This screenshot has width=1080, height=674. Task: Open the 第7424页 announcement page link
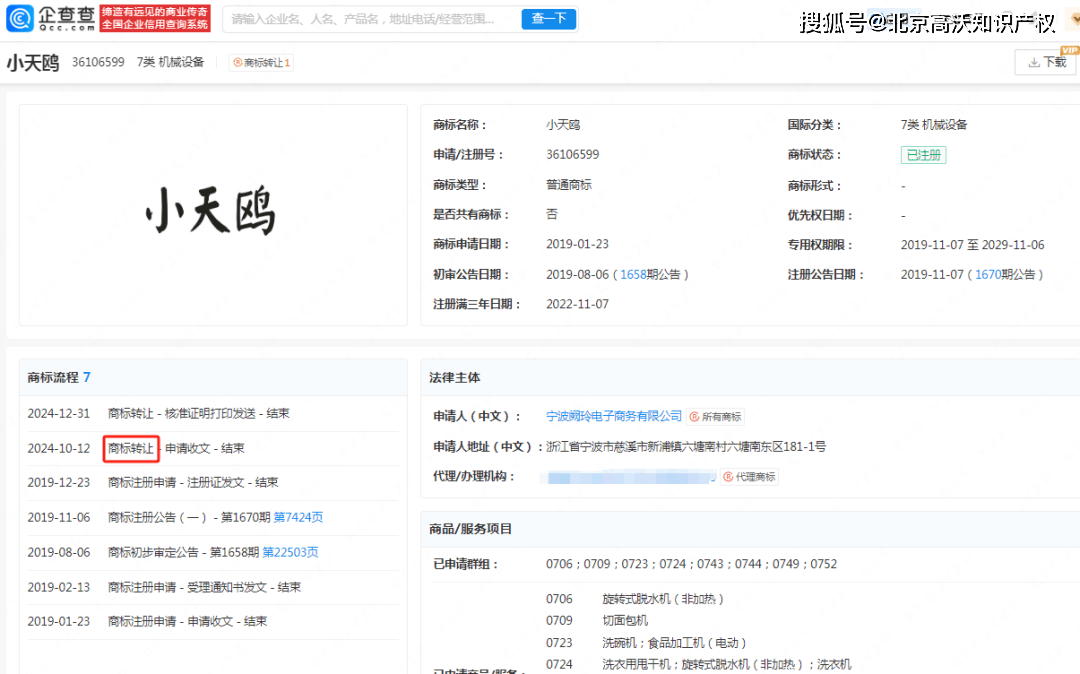(x=298, y=517)
